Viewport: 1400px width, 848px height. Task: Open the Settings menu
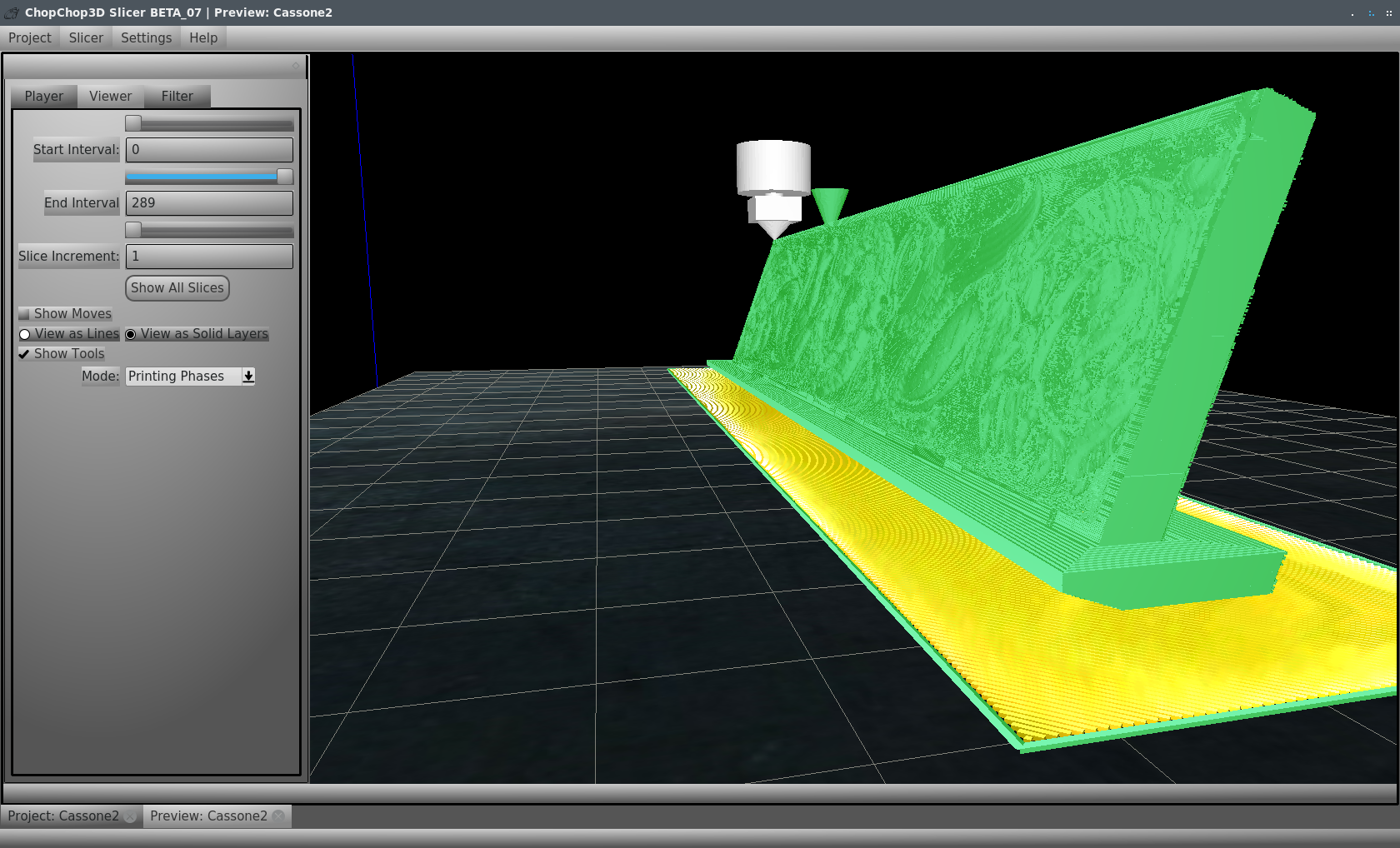point(146,37)
